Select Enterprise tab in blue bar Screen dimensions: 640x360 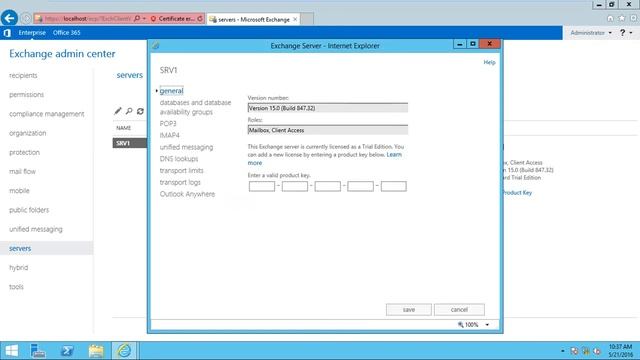click(x=32, y=33)
